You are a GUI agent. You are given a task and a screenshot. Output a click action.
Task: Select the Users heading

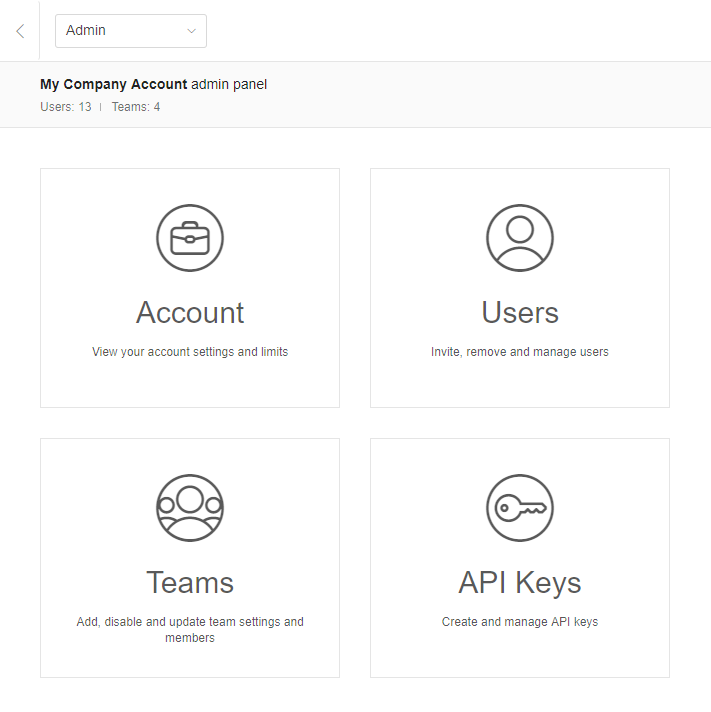coord(520,313)
